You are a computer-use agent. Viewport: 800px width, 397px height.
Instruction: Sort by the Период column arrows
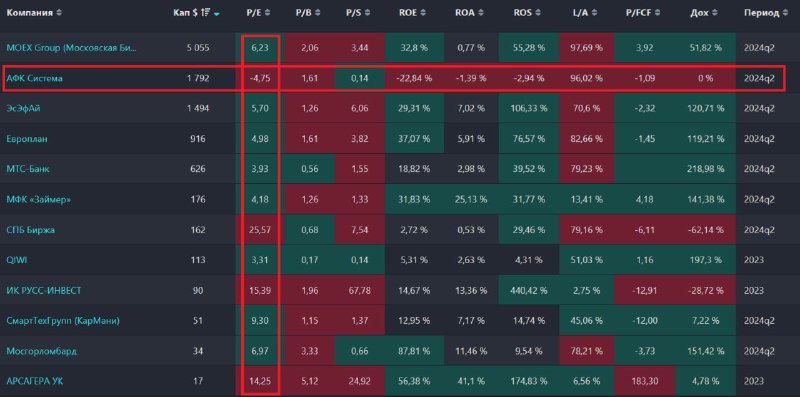point(784,13)
